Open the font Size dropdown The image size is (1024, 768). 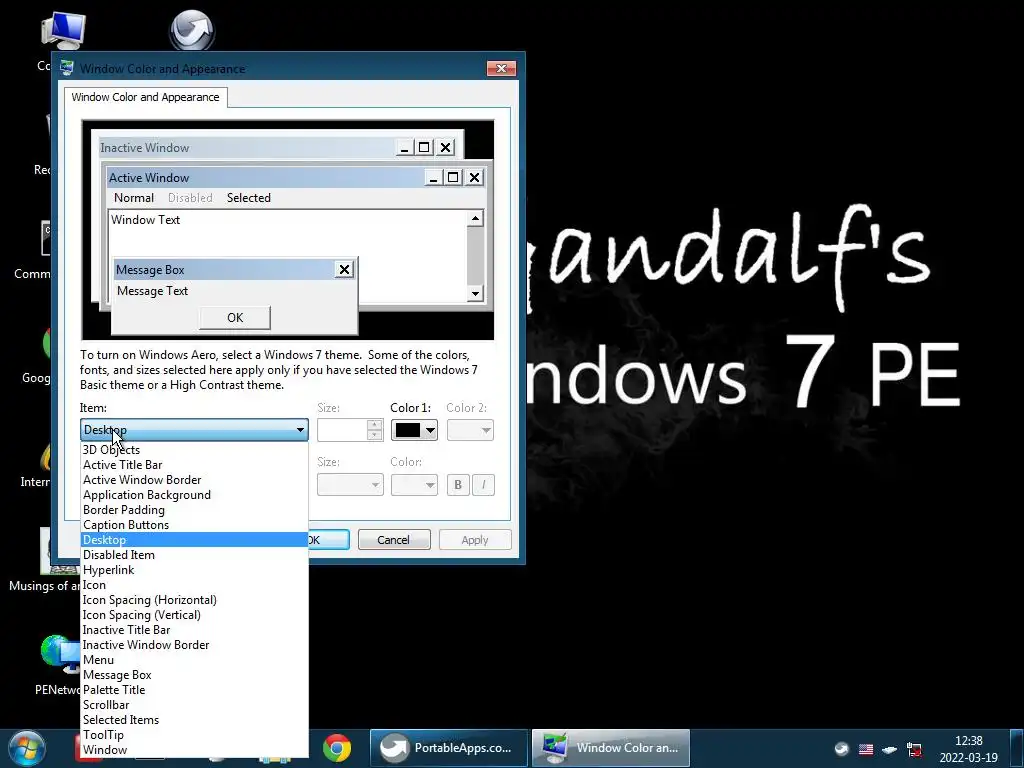[x=350, y=485]
